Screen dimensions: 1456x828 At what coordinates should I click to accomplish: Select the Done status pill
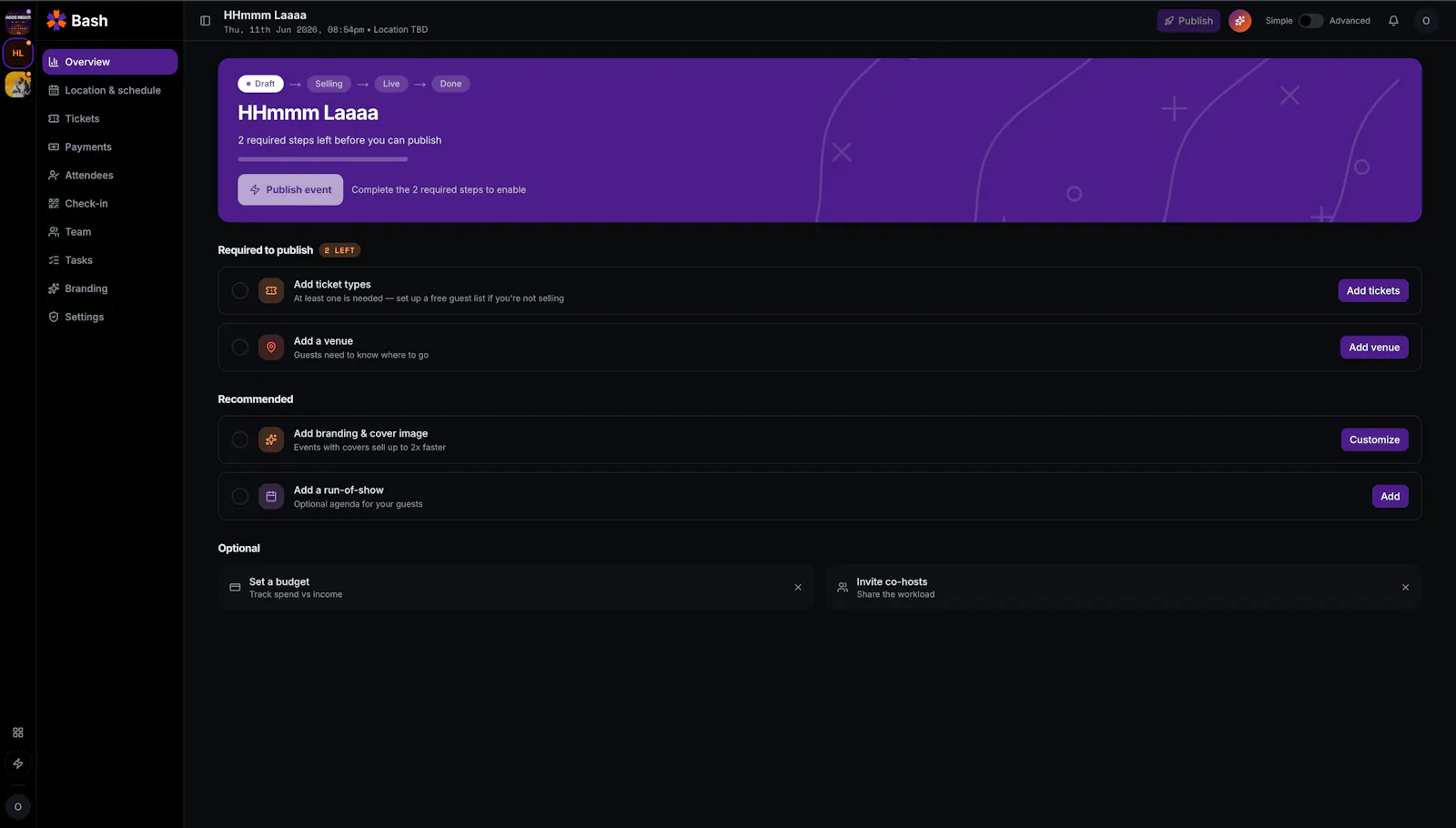click(450, 84)
